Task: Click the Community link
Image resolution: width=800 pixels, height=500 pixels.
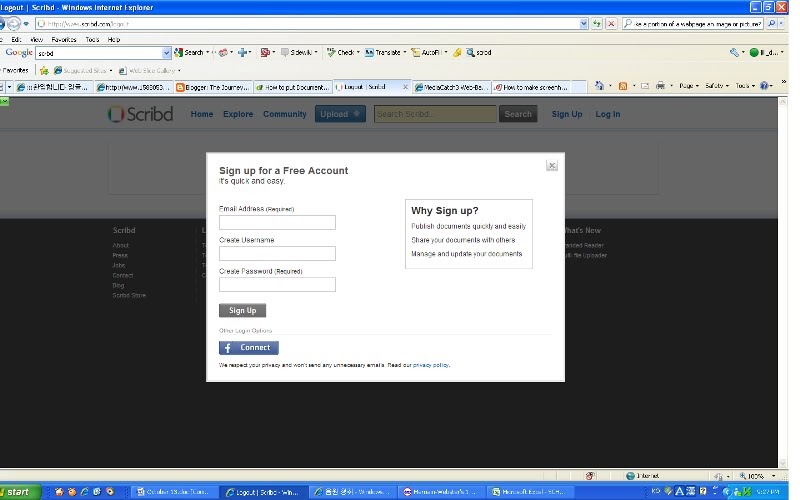Action: (x=285, y=114)
